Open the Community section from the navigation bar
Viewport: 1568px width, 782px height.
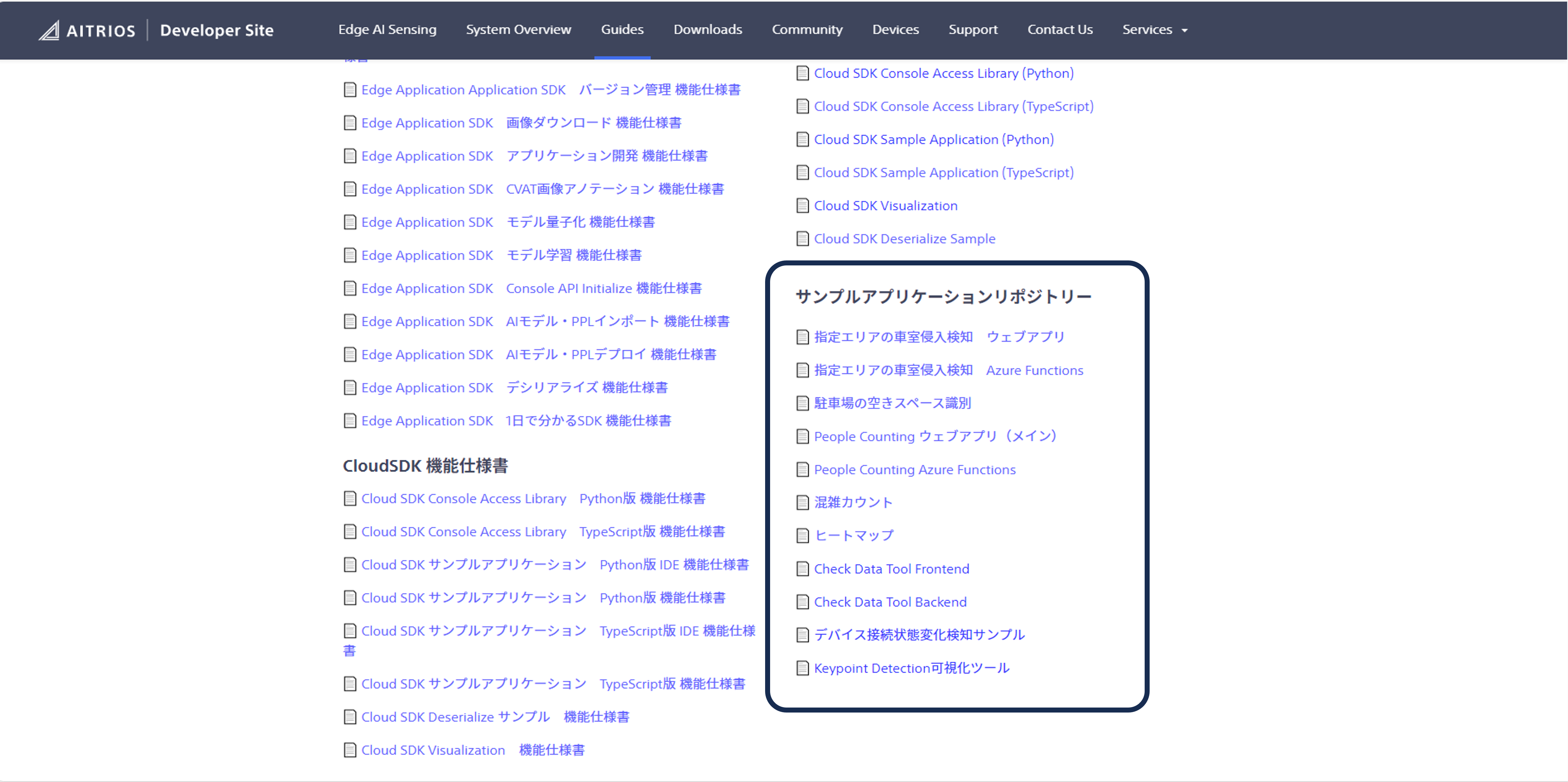807,29
